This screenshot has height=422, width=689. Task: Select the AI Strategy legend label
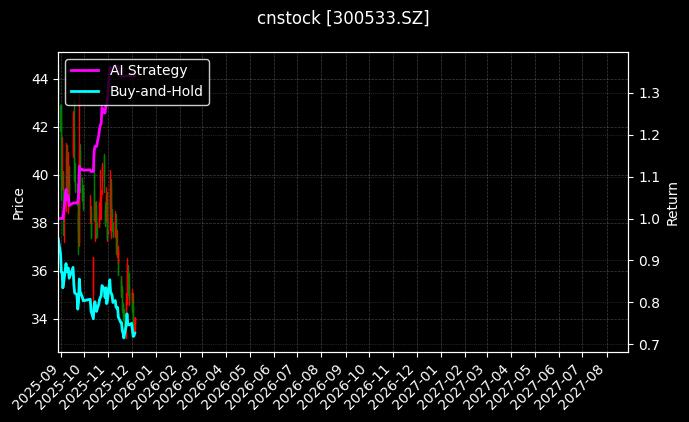point(148,70)
